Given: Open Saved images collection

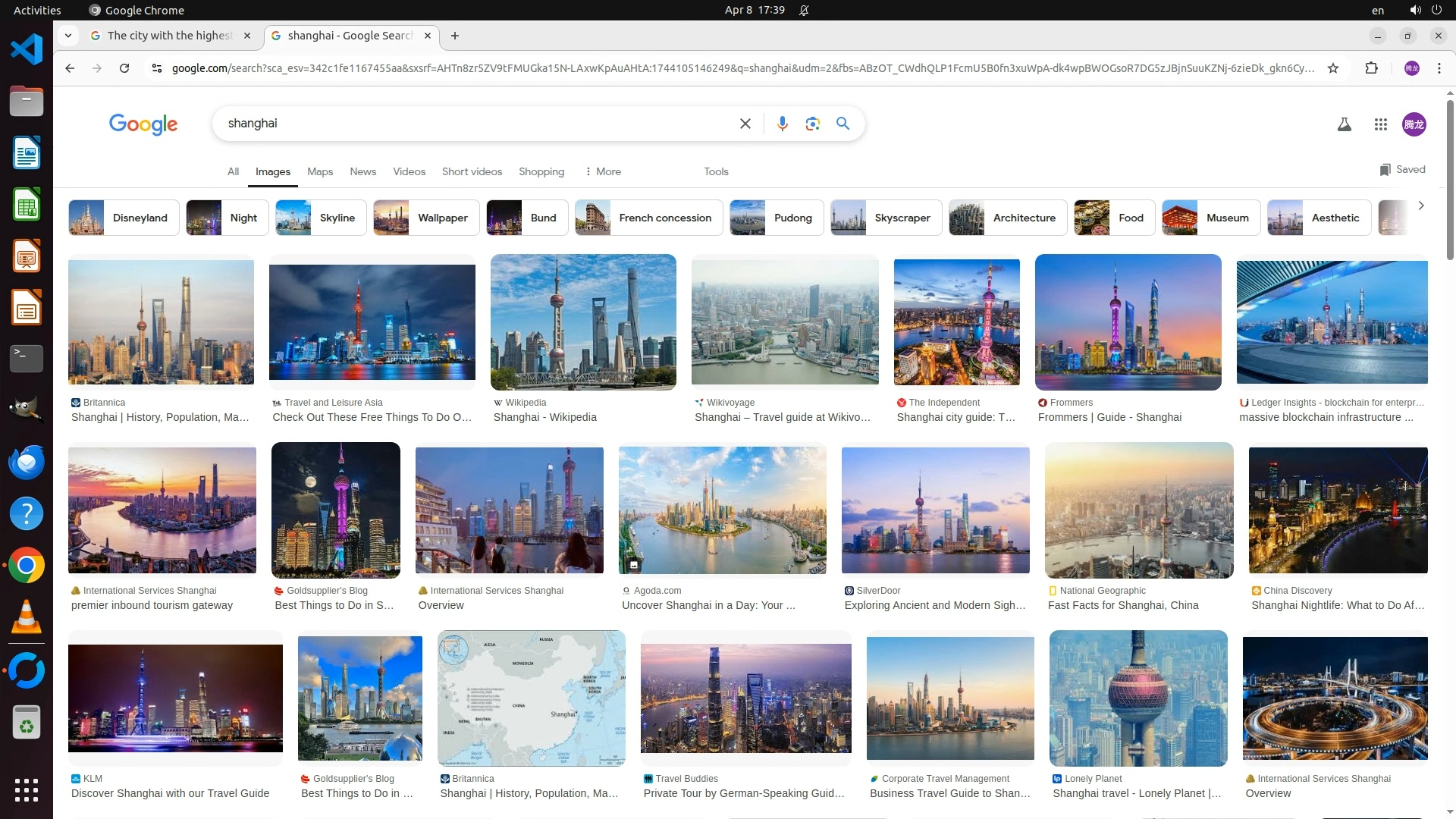Looking at the screenshot, I should [x=1402, y=169].
